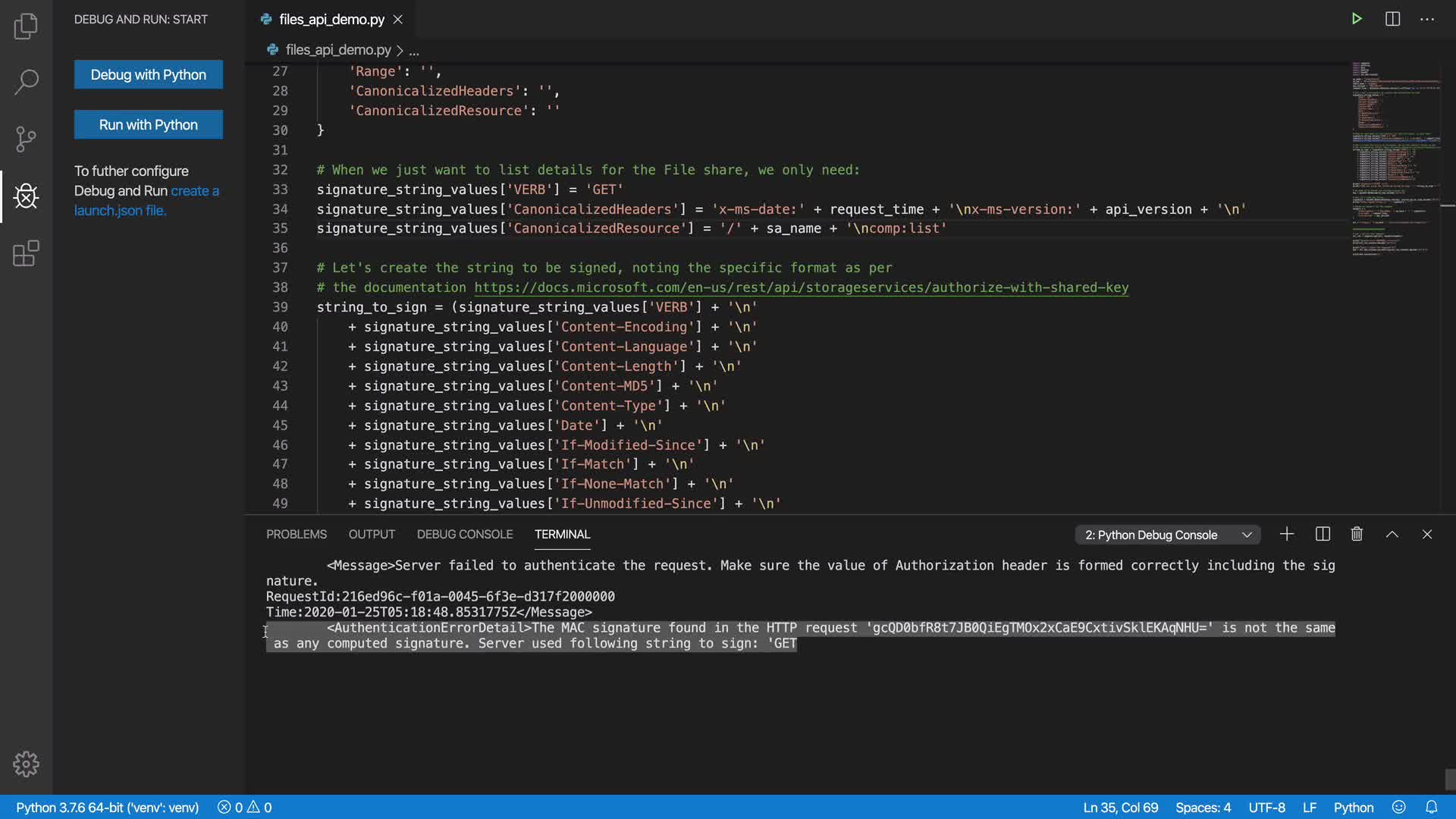This screenshot has width=1456, height=819.
Task: Click the code minimap overview
Action: click(x=1394, y=159)
